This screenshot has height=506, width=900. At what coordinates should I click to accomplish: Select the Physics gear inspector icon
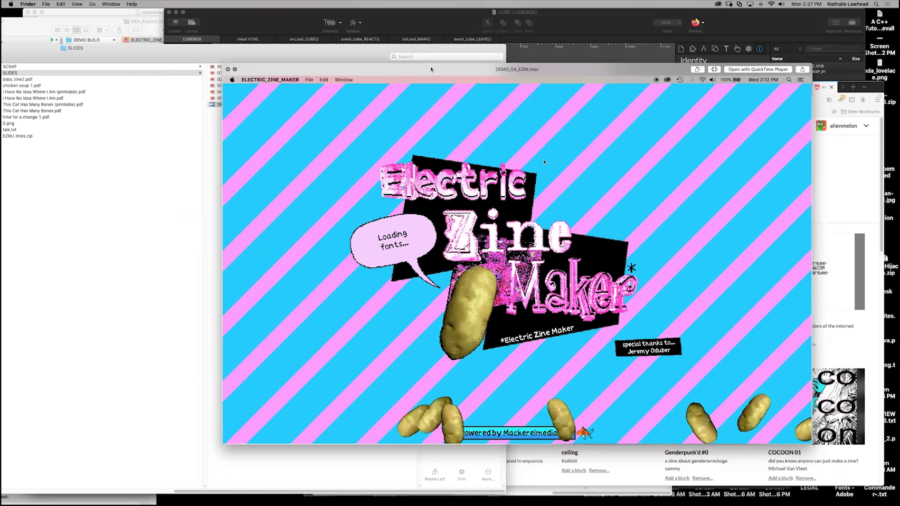point(748,49)
